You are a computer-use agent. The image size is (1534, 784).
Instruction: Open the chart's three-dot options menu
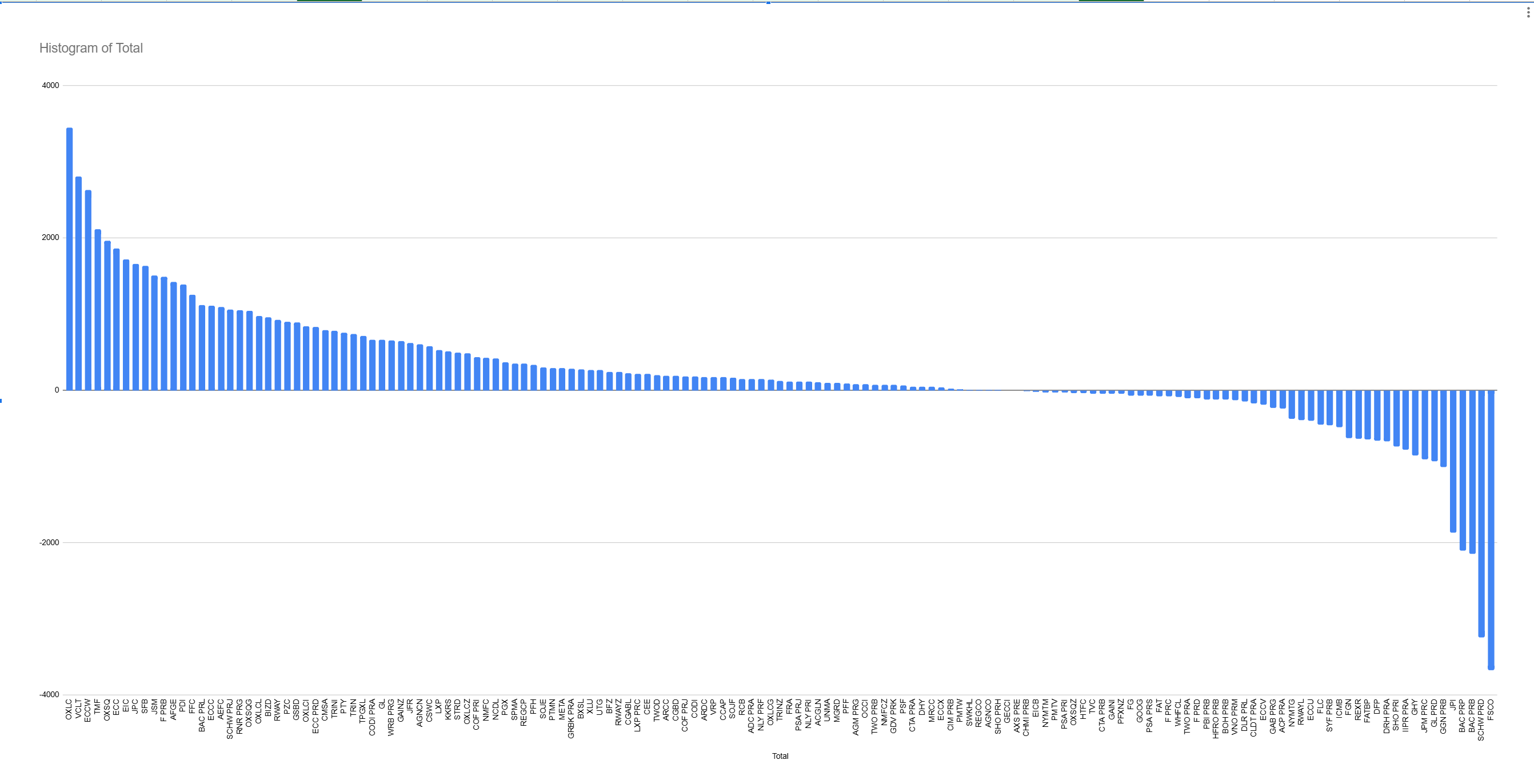1528,13
